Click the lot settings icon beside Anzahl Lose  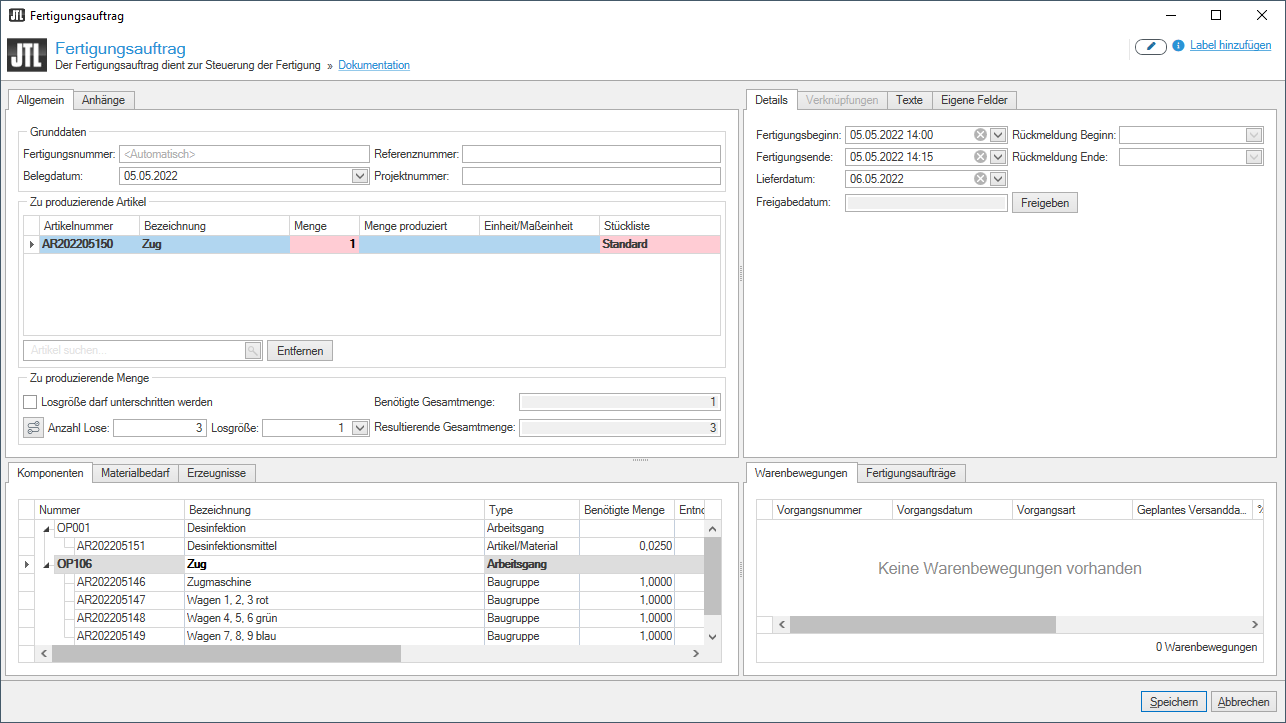33,428
